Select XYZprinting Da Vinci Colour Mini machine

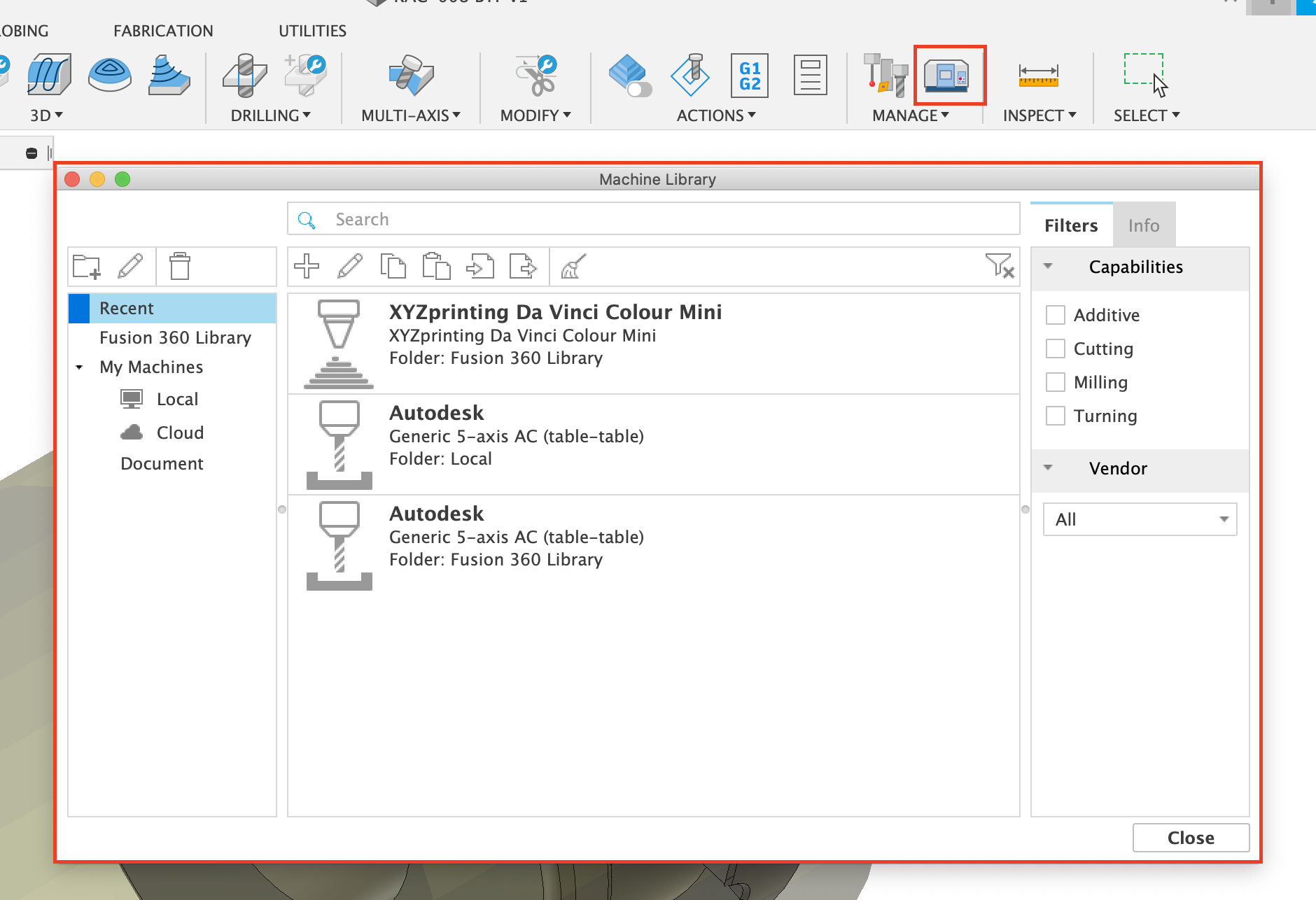[654, 344]
